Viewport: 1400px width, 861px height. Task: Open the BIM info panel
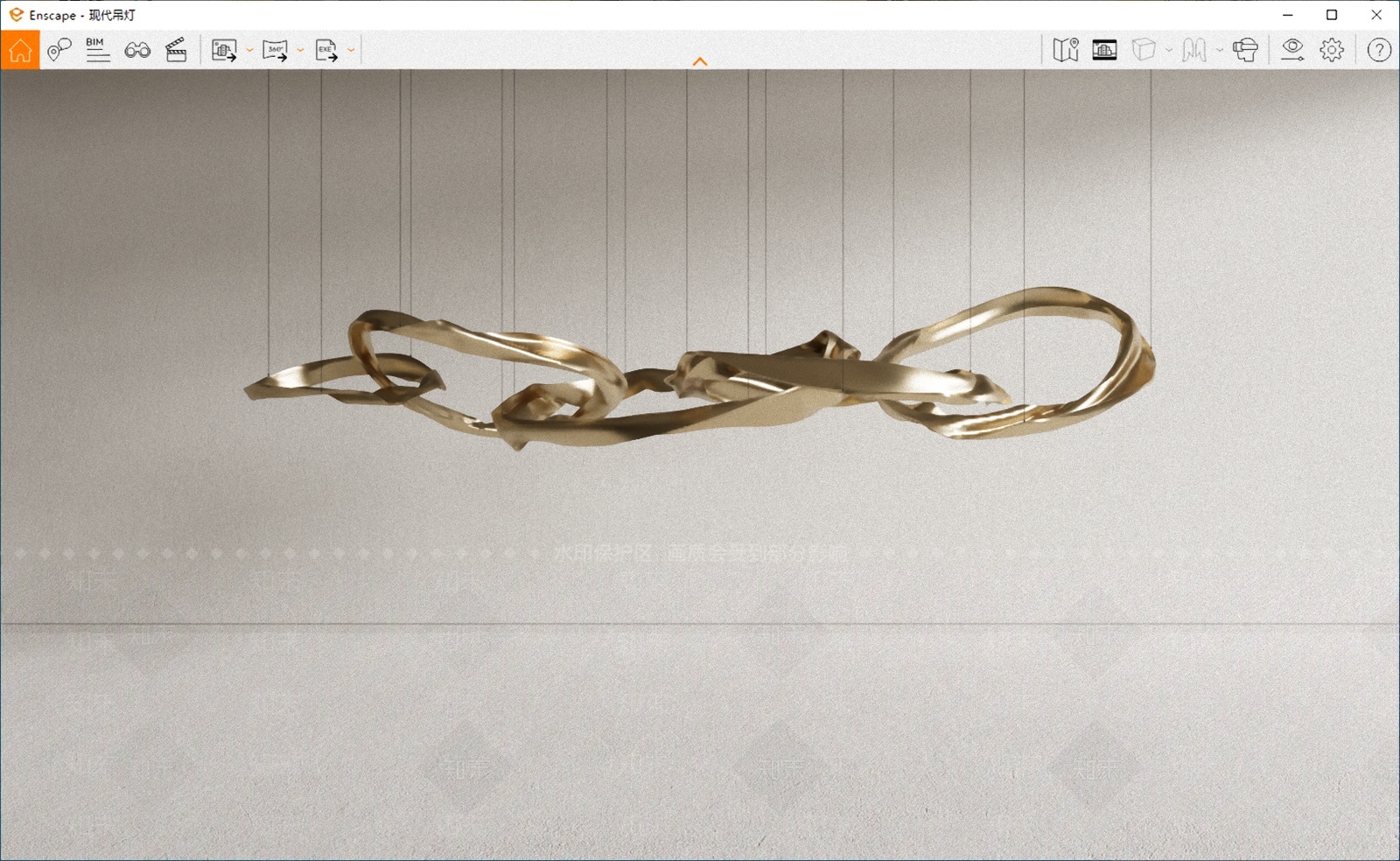point(98,50)
